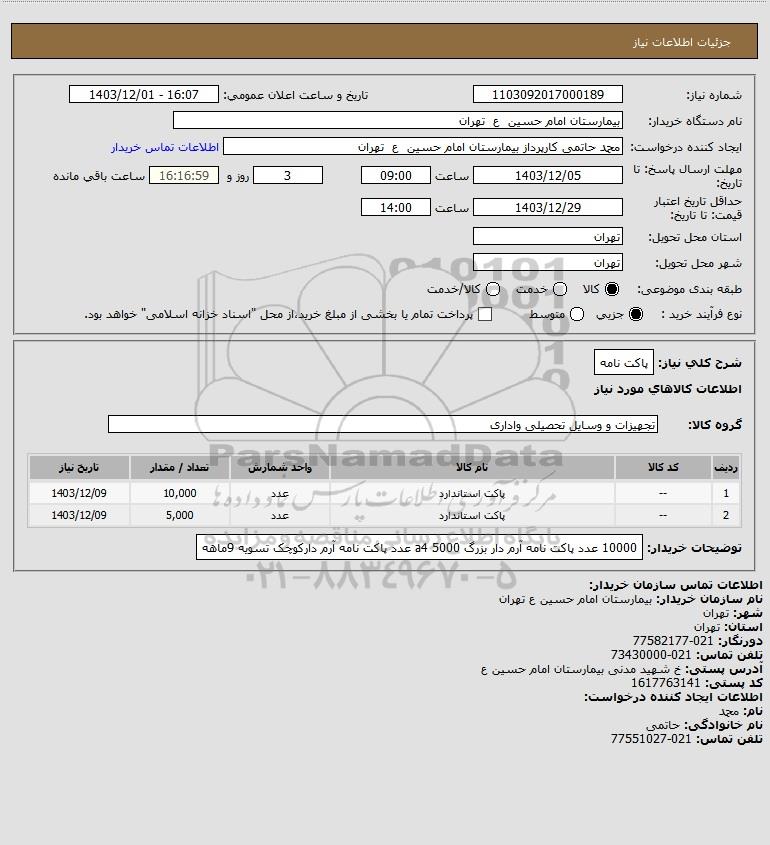This screenshot has width=770, height=845.
Task: Click the days remaining field showing 3
Action: click(288, 175)
